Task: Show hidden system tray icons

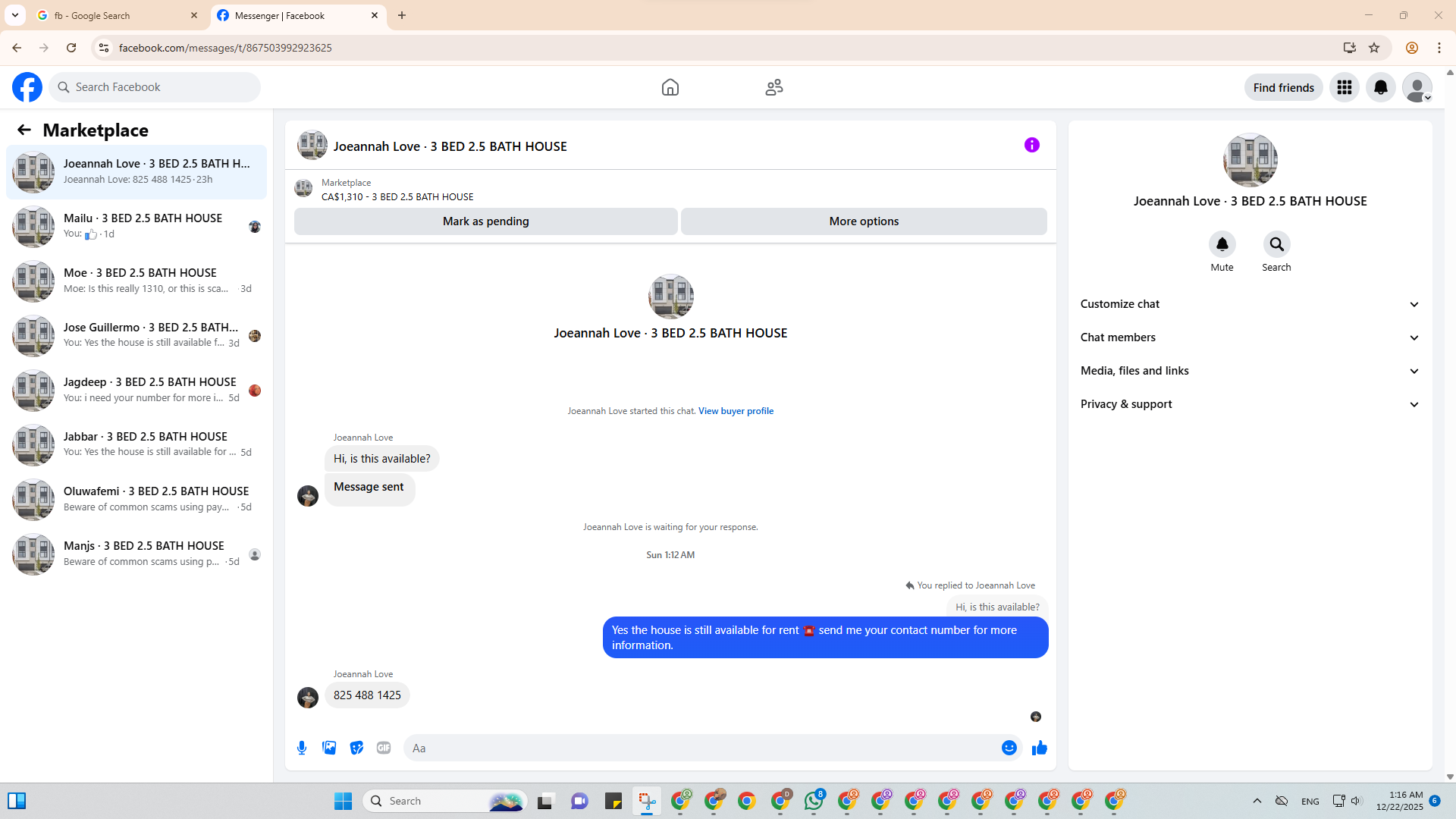Action: pos(1257,801)
